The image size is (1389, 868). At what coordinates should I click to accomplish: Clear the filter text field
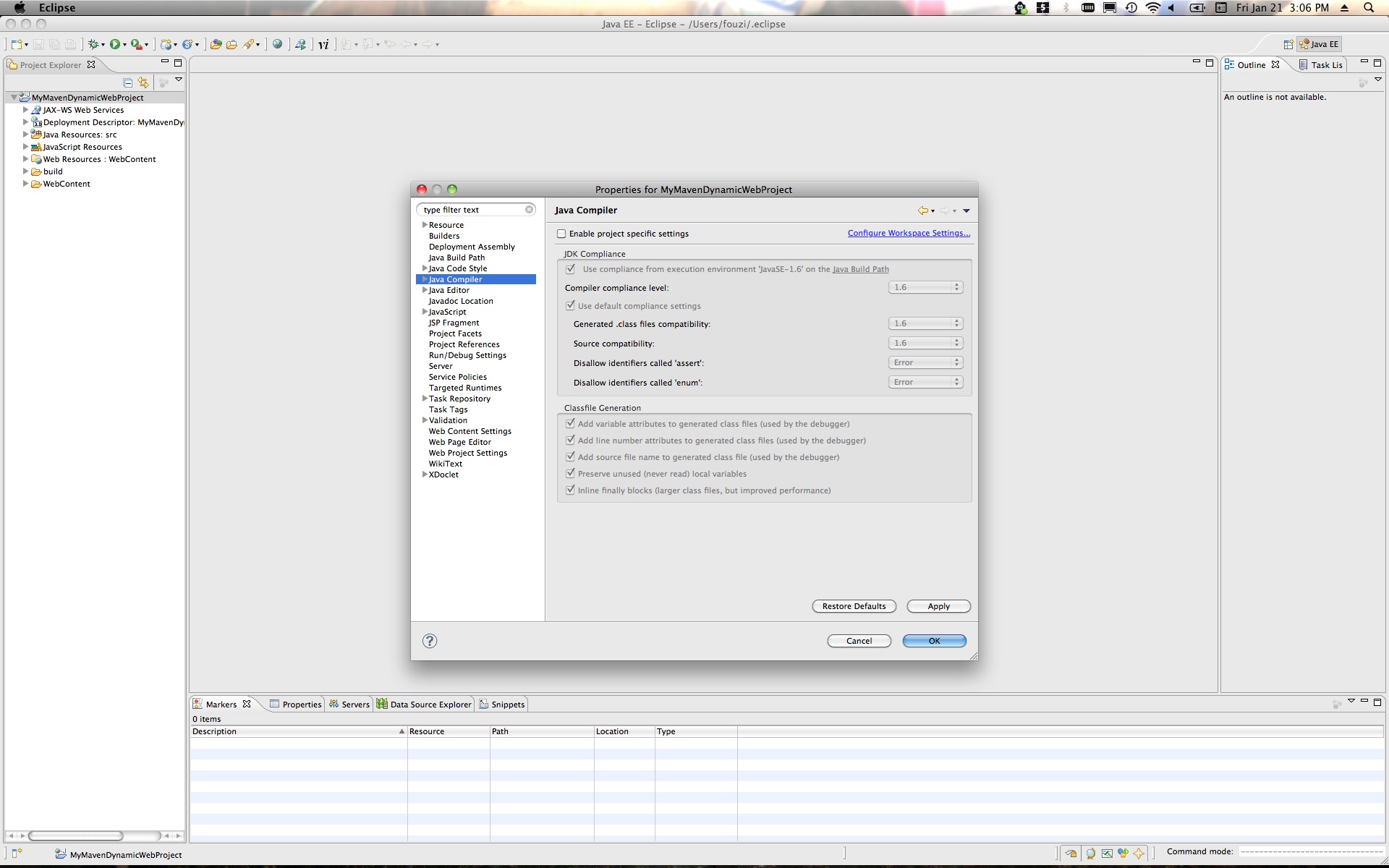point(530,210)
